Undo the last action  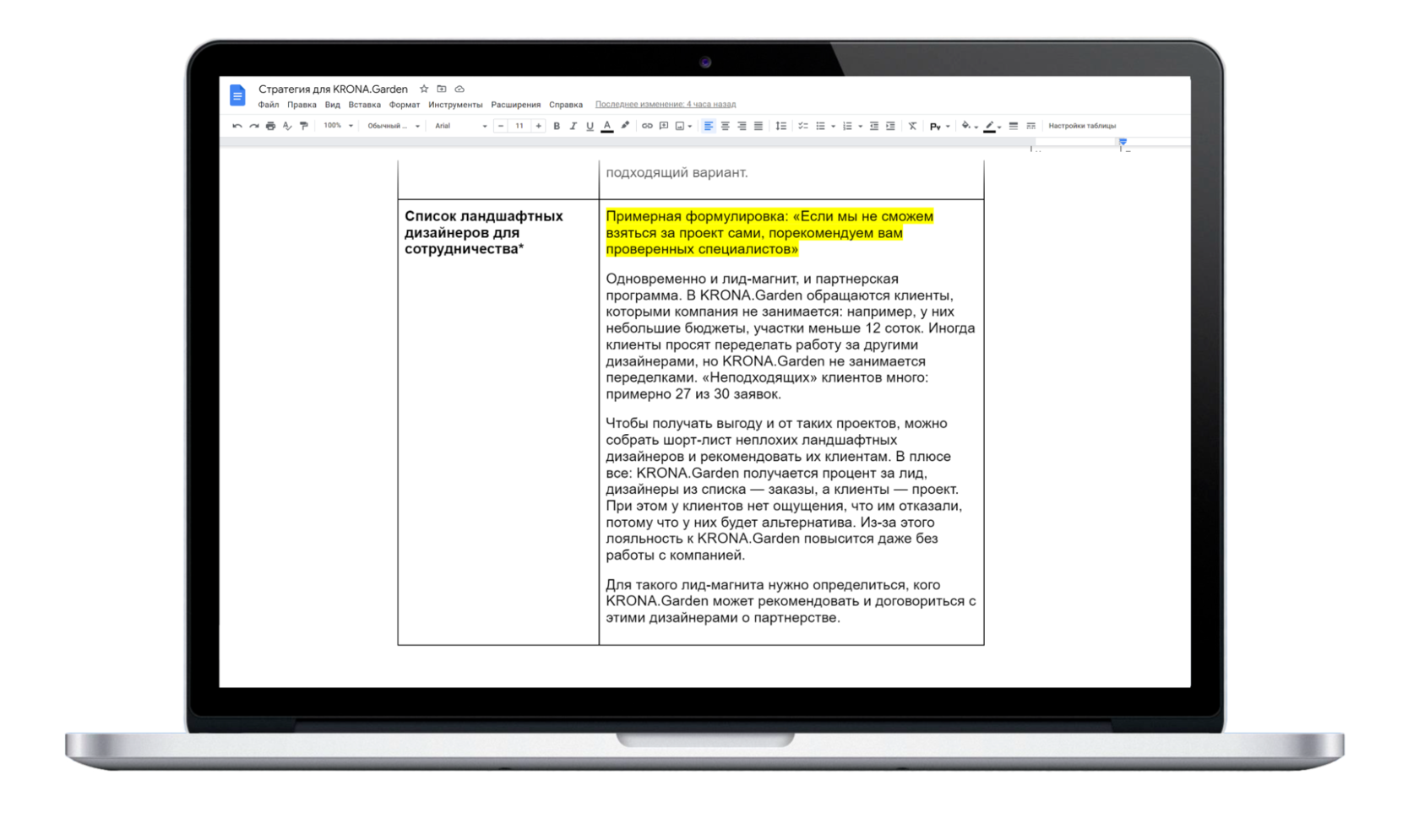tap(237, 126)
